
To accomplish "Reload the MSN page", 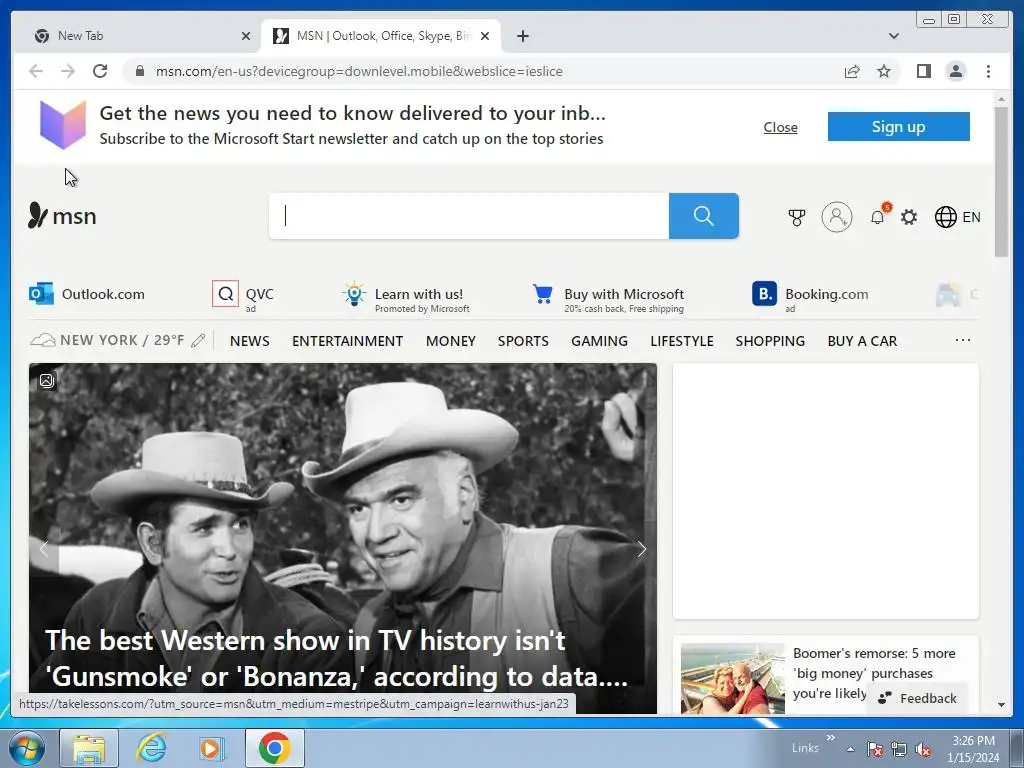I will [100, 71].
